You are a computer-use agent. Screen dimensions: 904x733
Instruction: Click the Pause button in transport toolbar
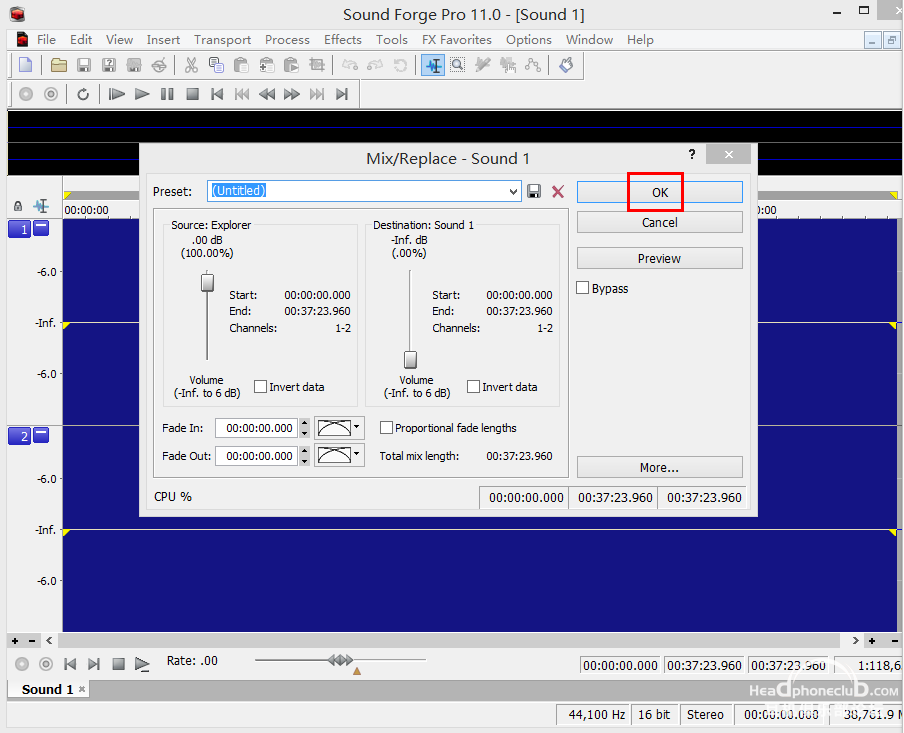tap(167, 94)
